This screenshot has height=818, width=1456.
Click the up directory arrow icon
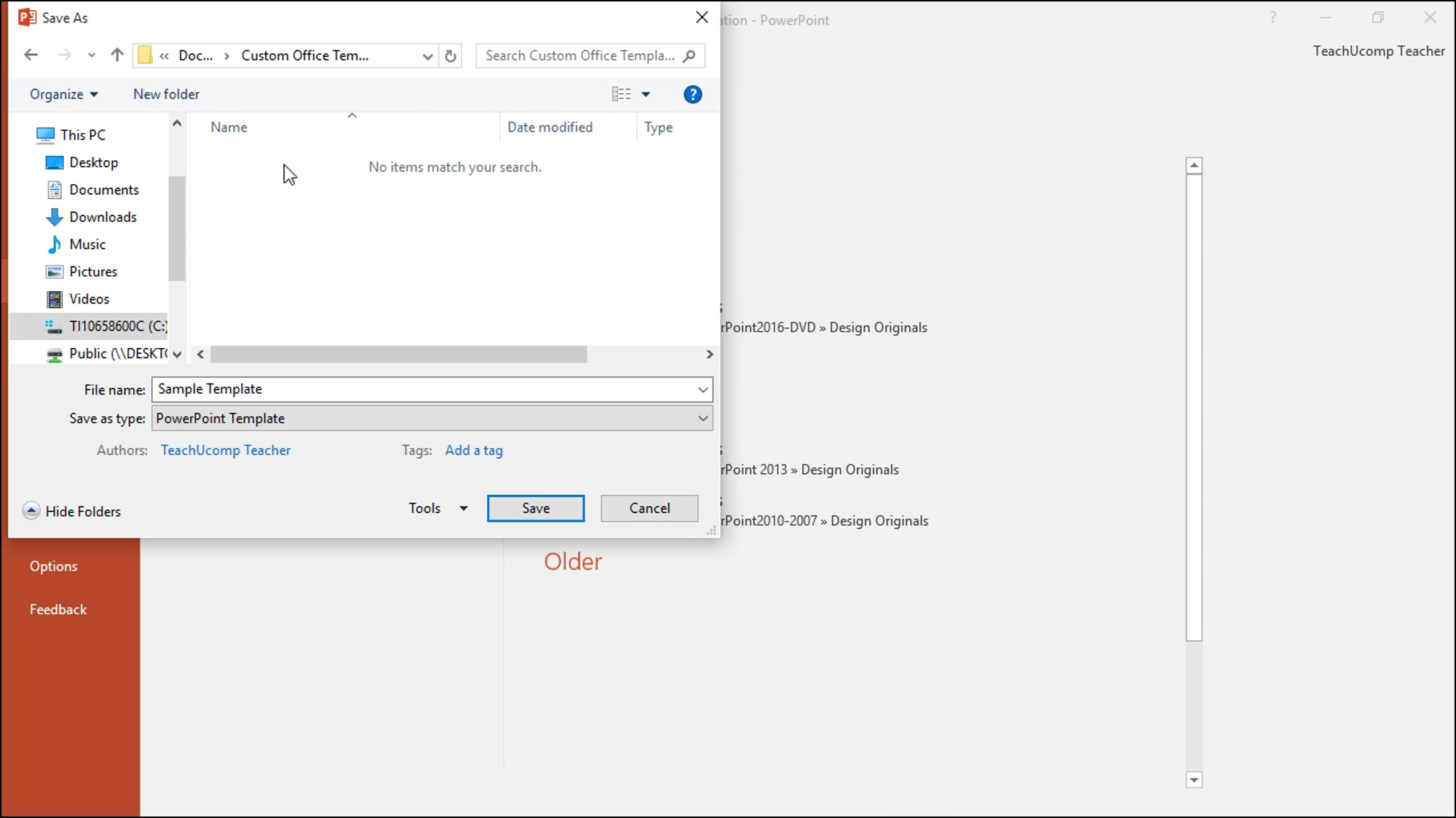click(116, 55)
